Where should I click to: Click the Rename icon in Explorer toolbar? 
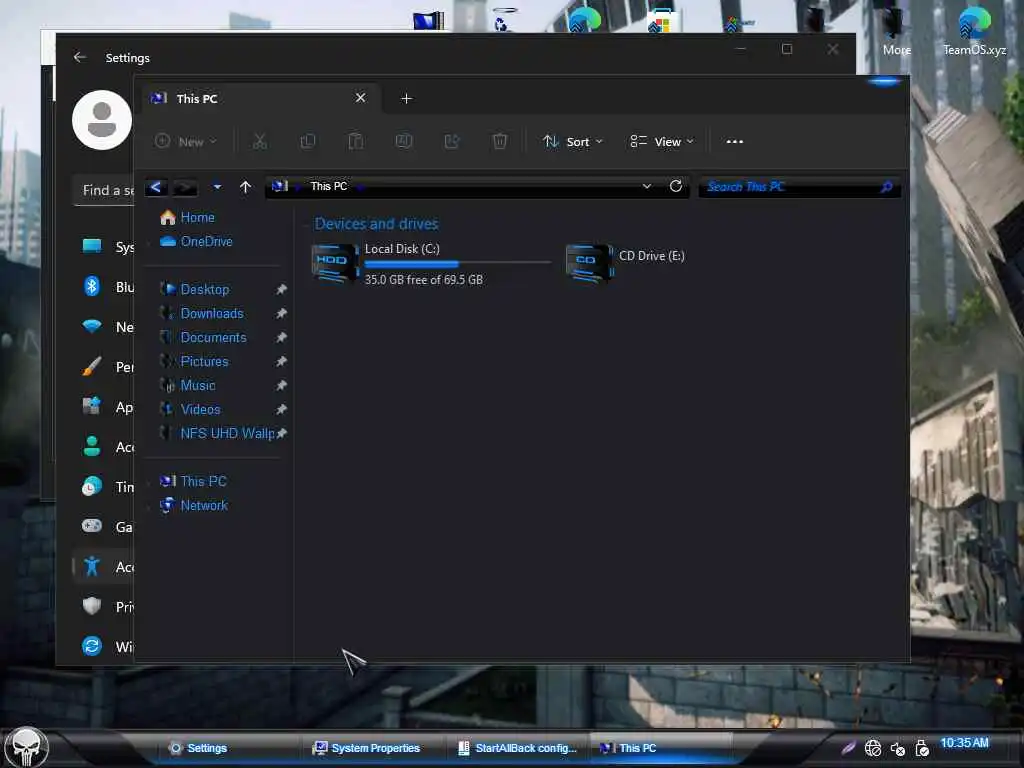404,141
